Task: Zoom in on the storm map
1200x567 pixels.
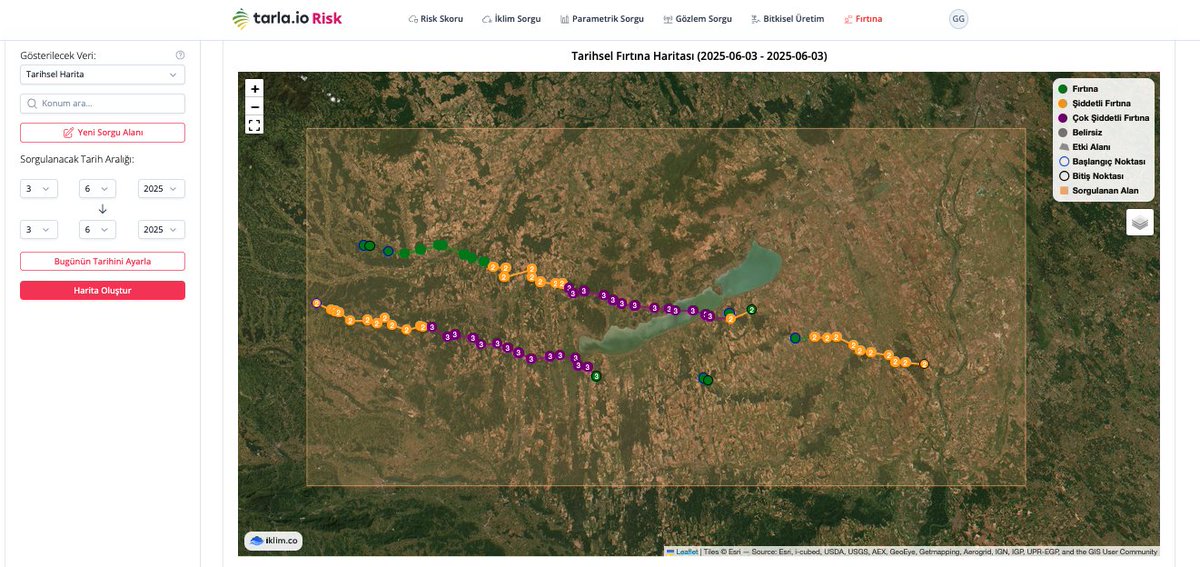Action: point(254,89)
